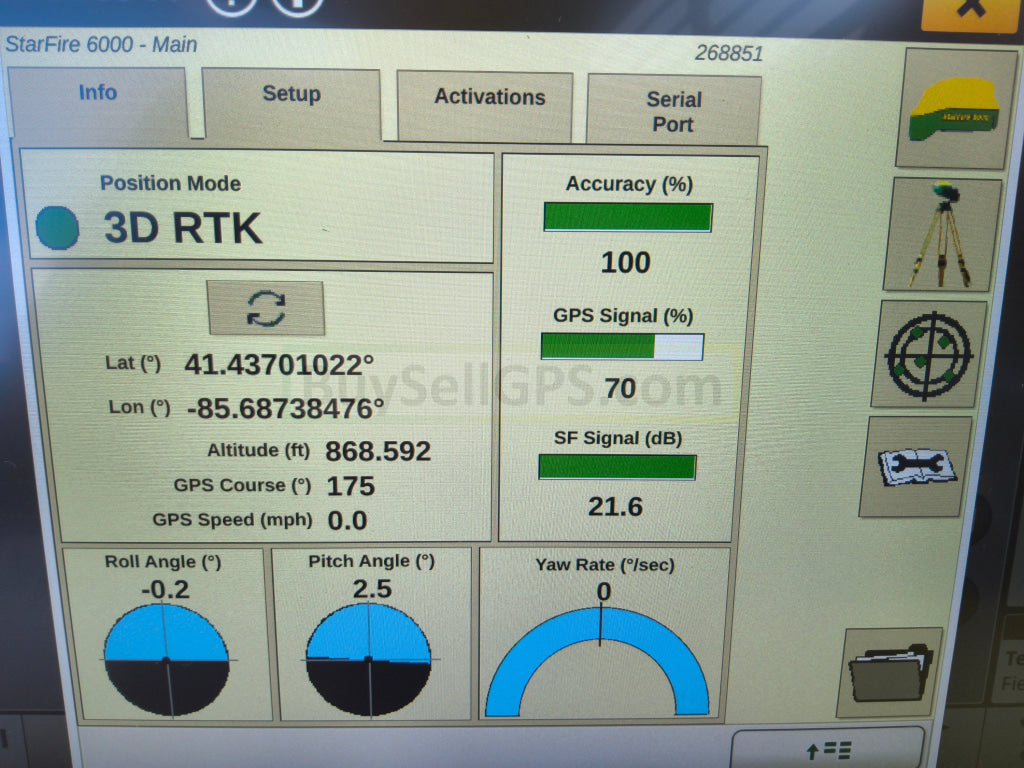Close the screen with the orange X

click(x=970, y=10)
